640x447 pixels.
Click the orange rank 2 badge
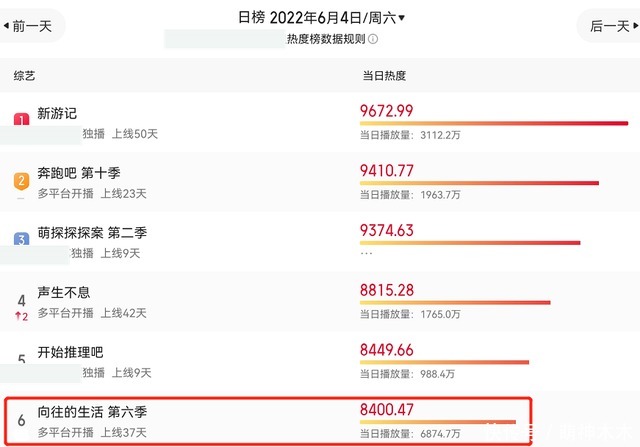pyautogui.click(x=21, y=181)
